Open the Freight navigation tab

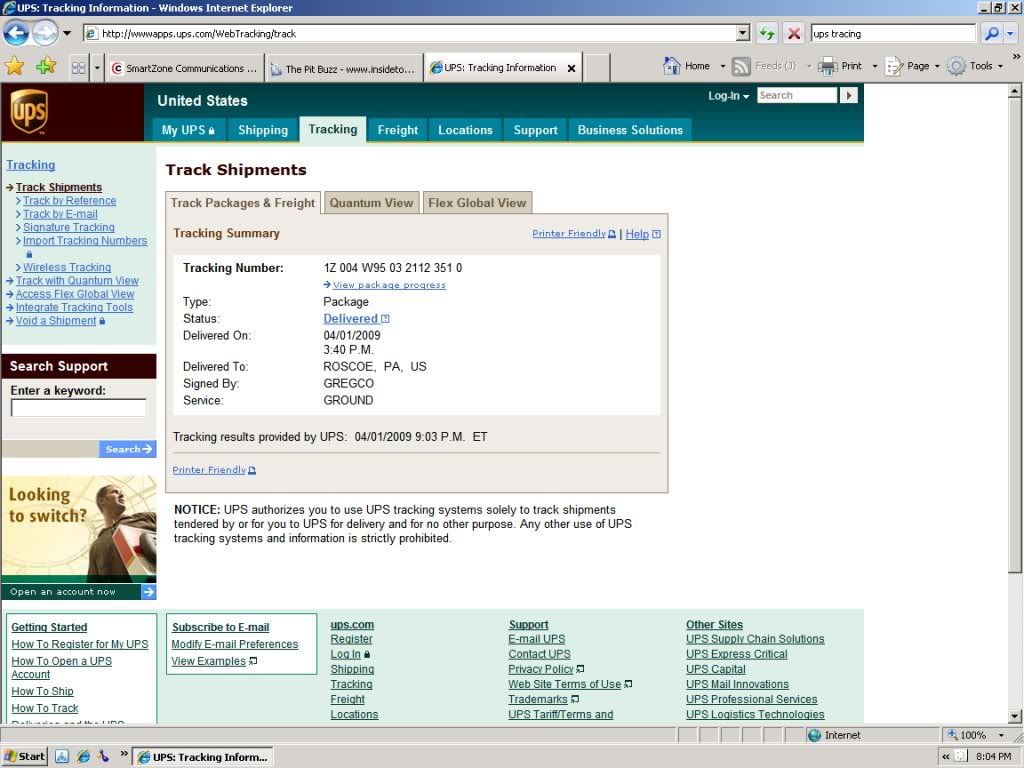(397, 130)
